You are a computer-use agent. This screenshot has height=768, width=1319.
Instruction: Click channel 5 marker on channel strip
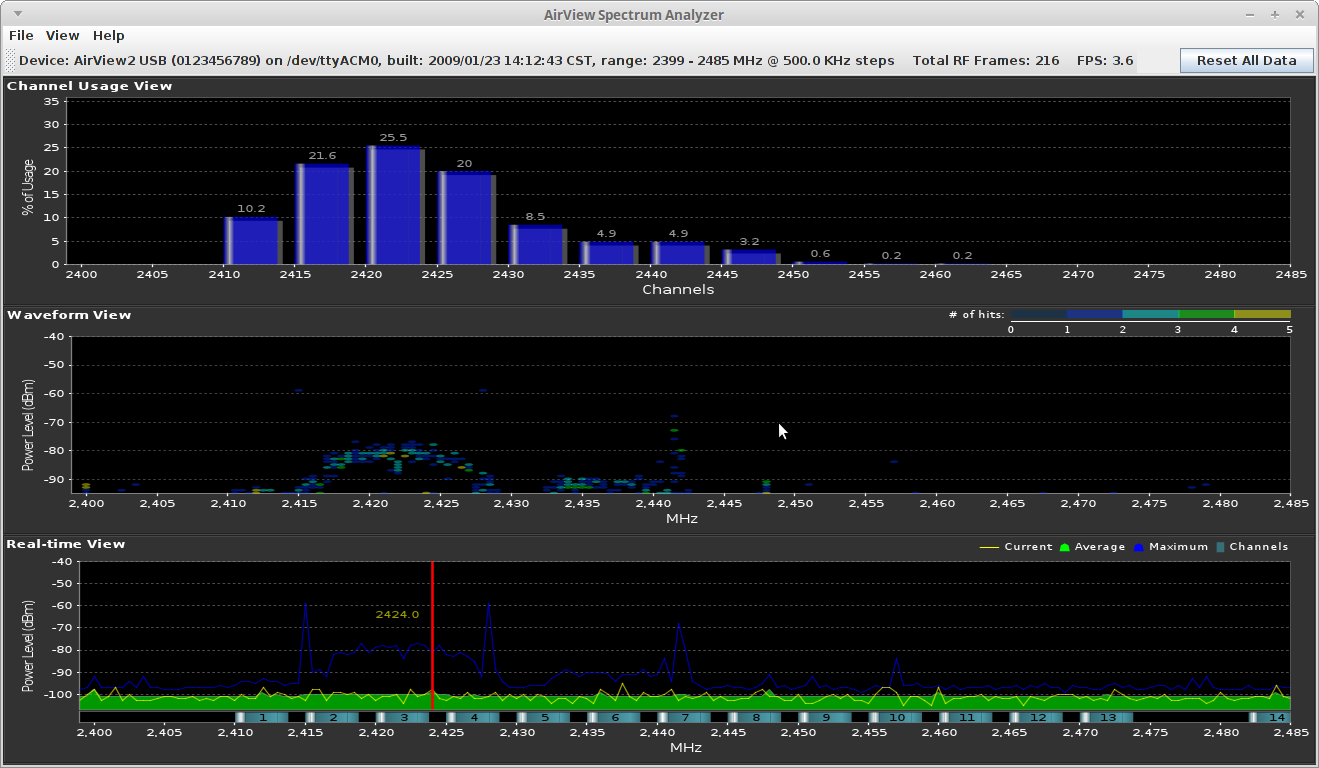[544, 718]
